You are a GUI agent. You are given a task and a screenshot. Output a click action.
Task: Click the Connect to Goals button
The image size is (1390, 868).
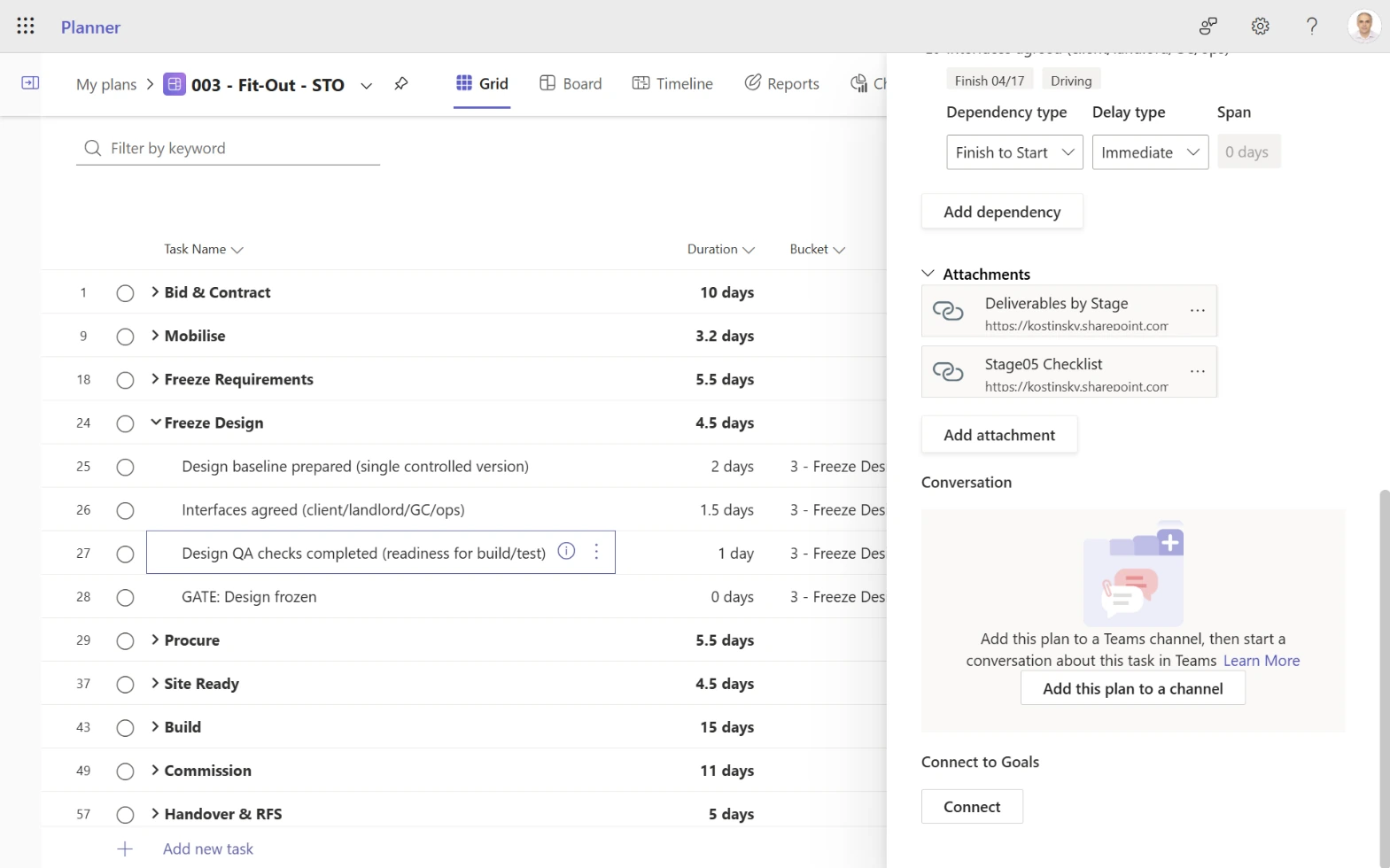[x=972, y=807]
